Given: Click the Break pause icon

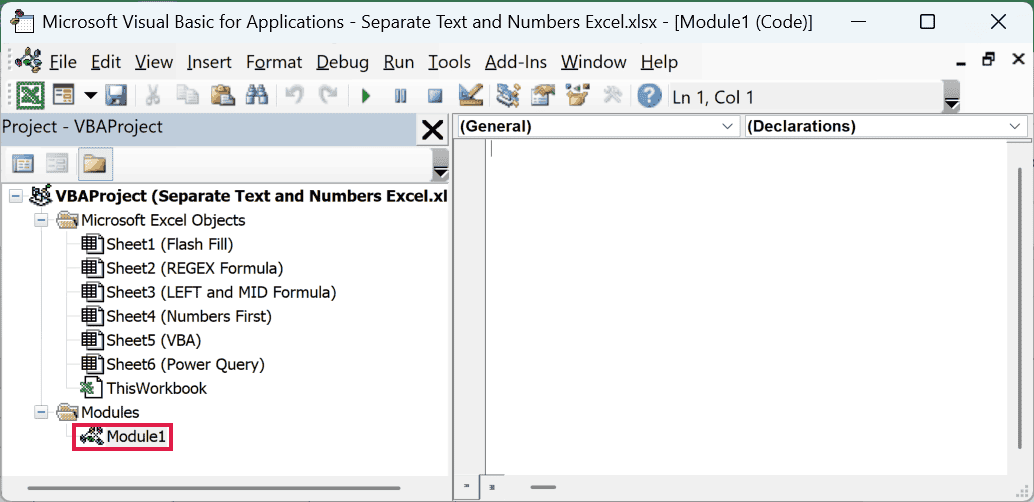Looking at the screenshot, I should (400, 97).
